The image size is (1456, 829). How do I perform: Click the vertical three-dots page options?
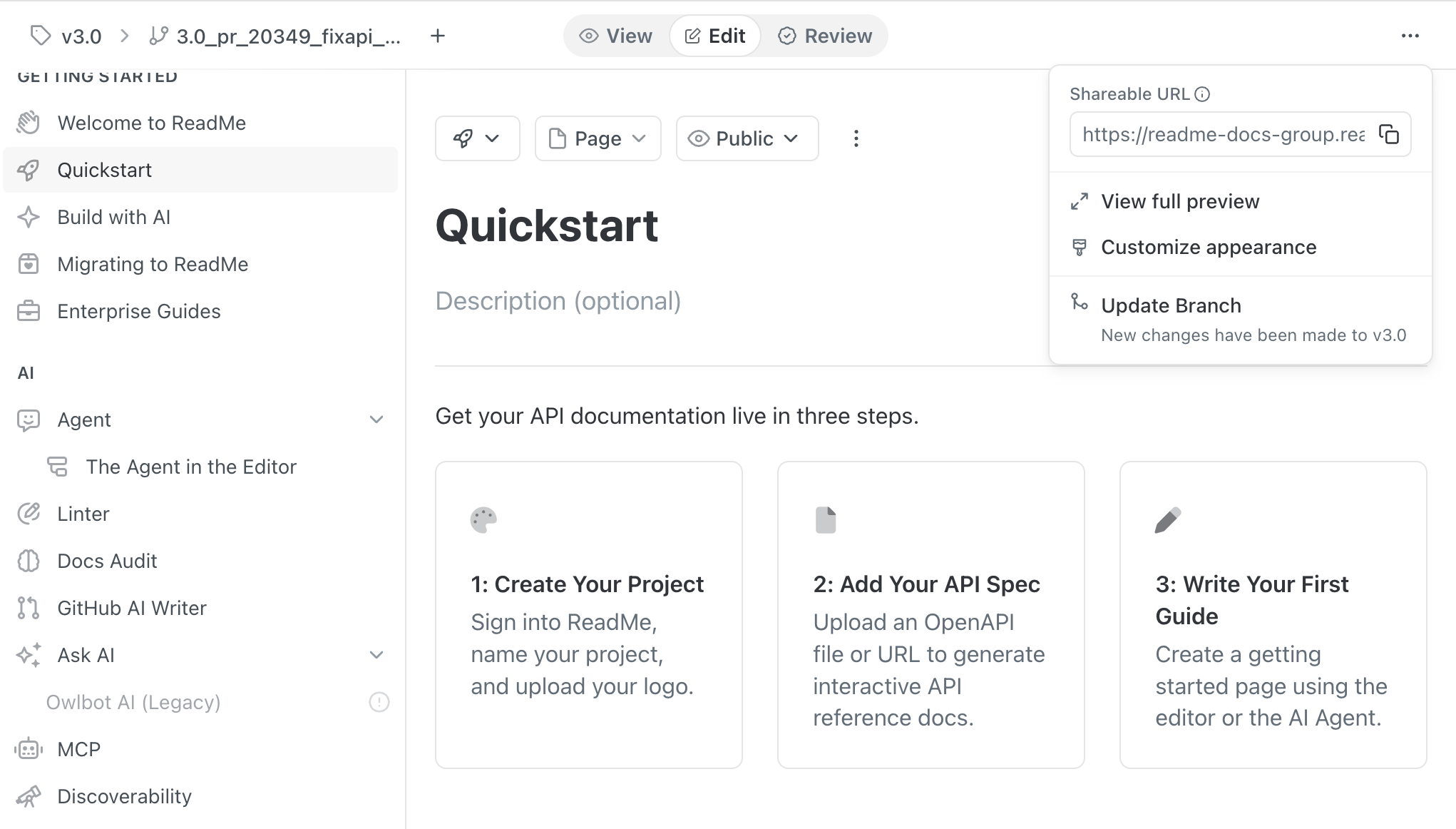tap(856, 138)
